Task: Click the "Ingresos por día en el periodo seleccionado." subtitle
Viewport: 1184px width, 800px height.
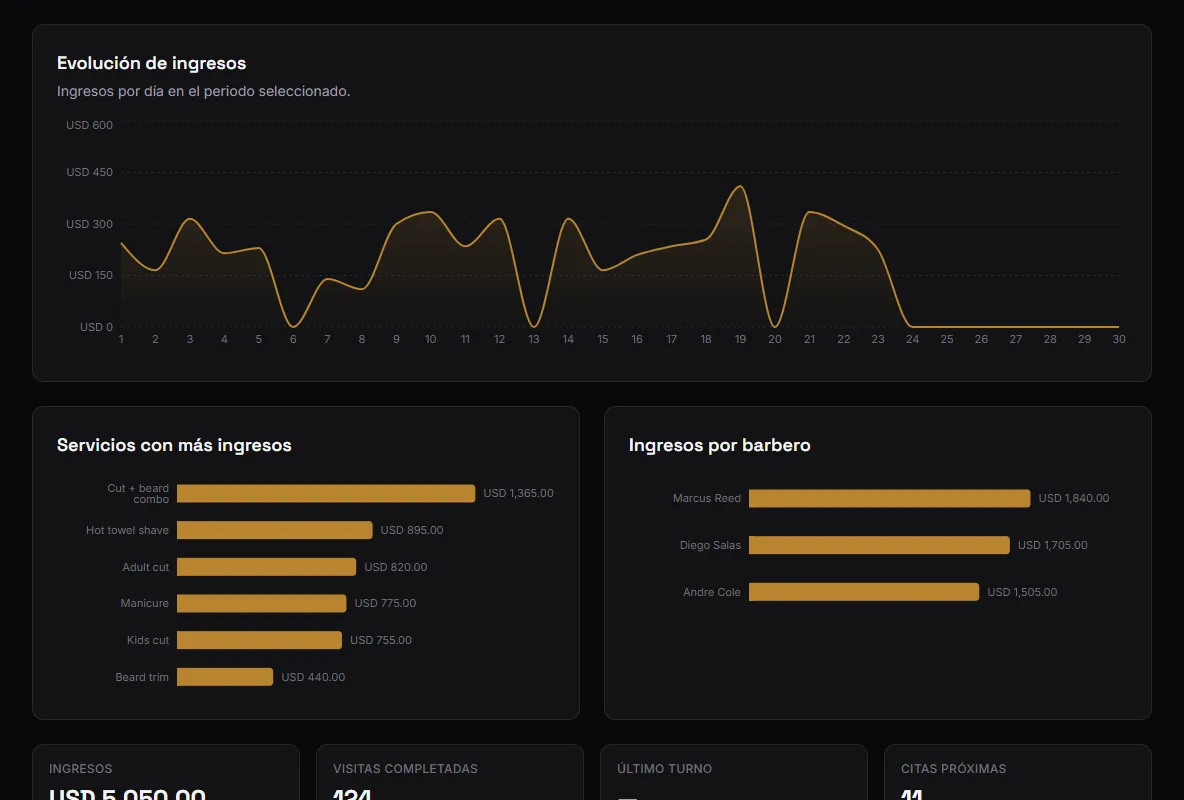Action: pos(204,91)
